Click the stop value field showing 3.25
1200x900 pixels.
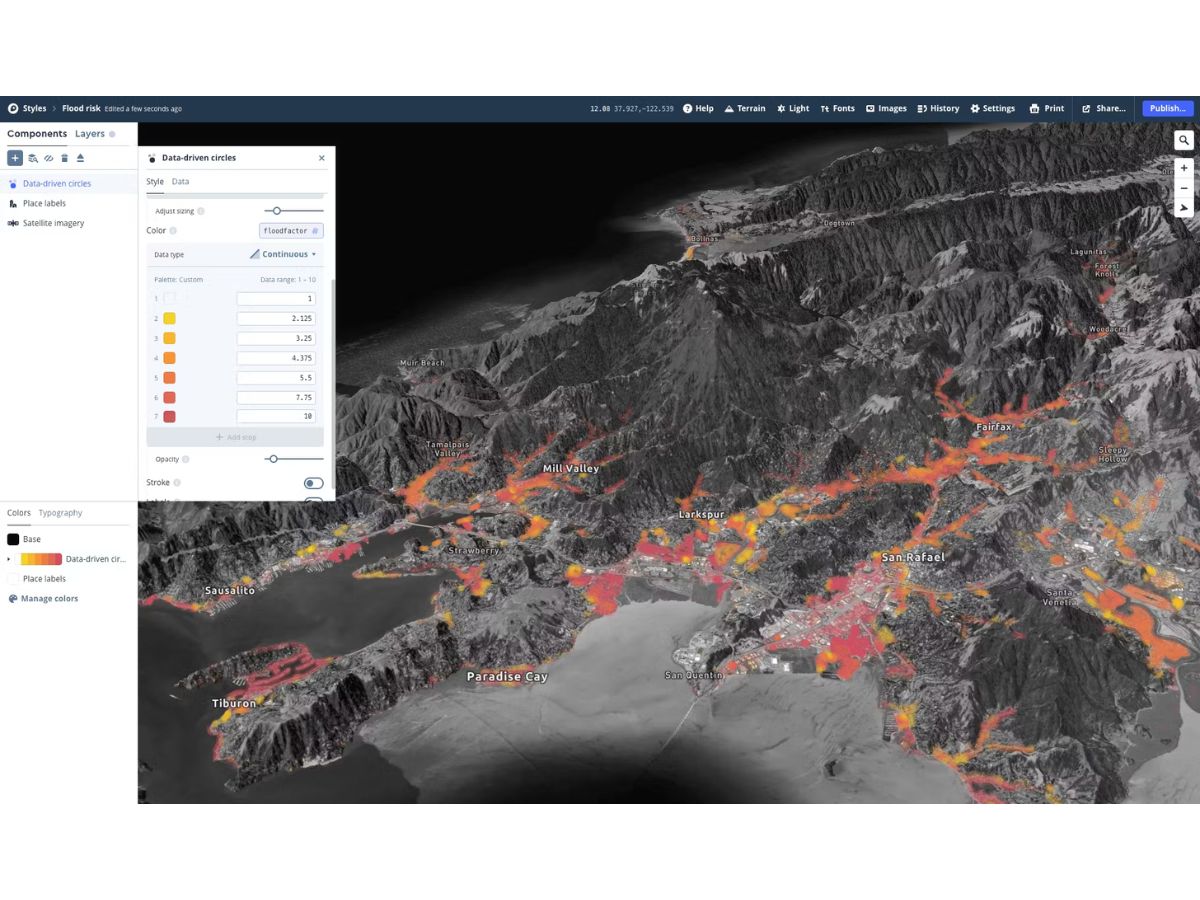(x=276, y=338)
